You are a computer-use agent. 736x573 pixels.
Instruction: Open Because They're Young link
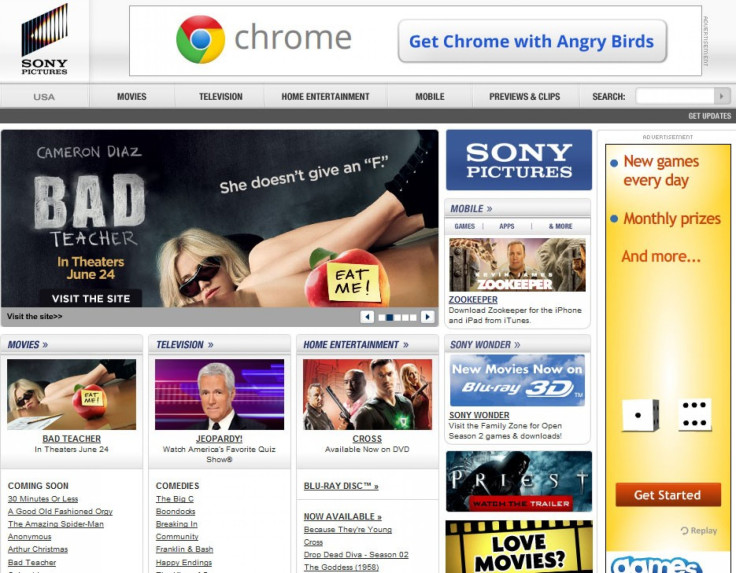347,530
